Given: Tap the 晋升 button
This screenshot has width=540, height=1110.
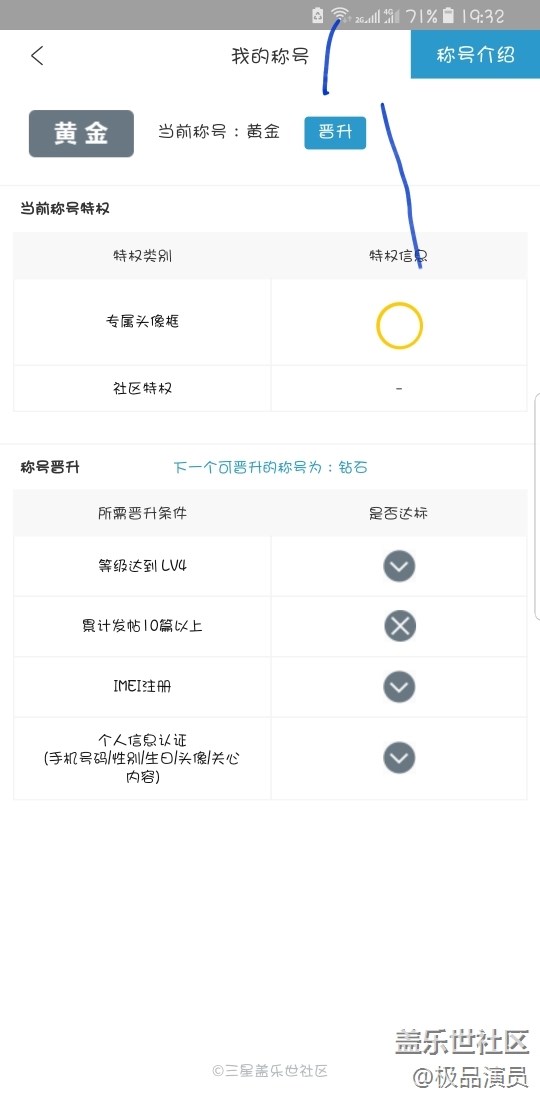Looking at the screenshot, I should (x=335, y=132).
